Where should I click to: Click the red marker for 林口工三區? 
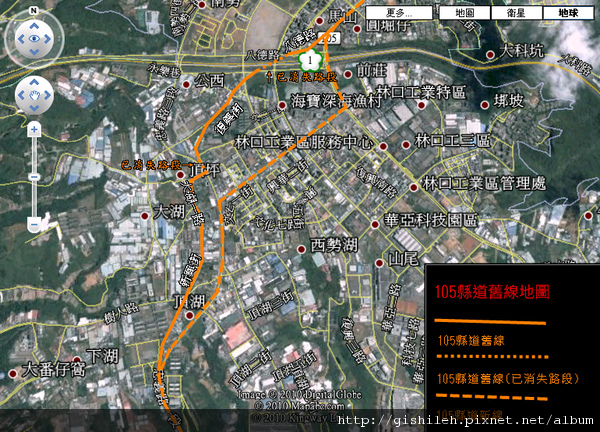click(x=406, y=145)
